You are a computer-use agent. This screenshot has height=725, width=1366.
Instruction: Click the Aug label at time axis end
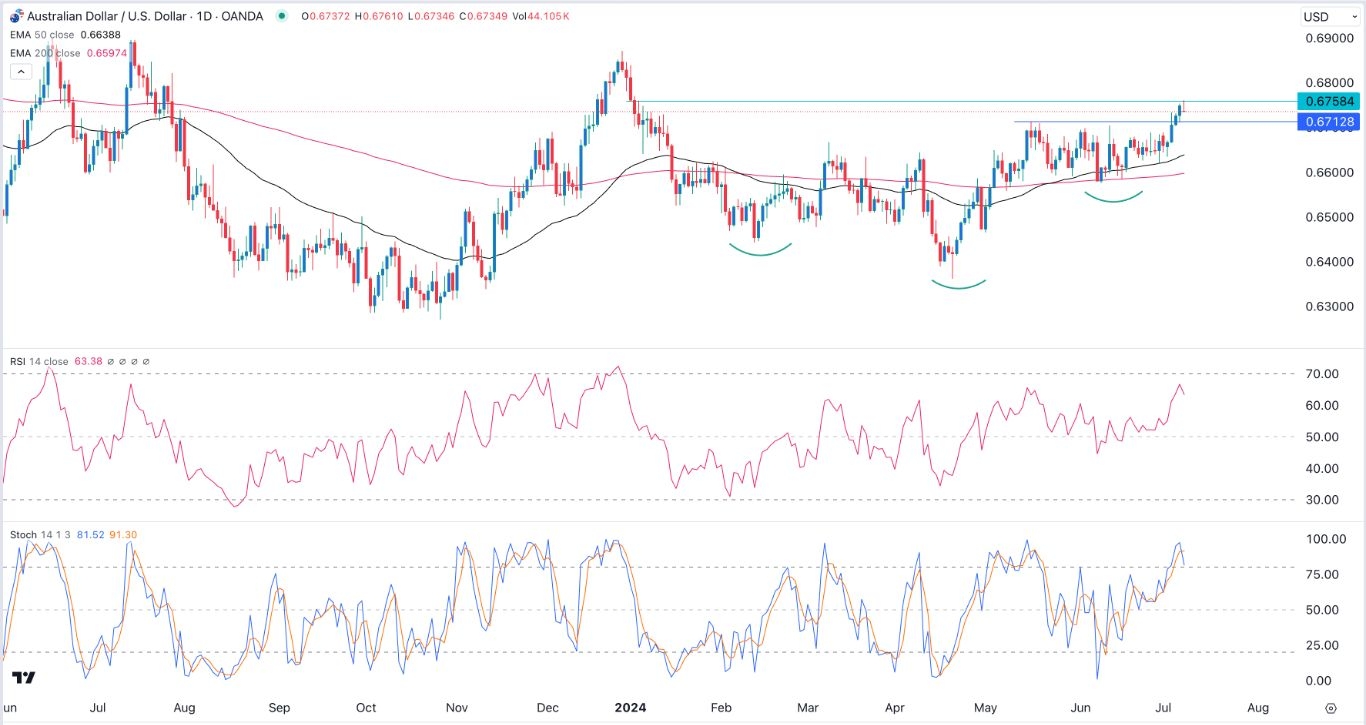tap(1259, 708)
